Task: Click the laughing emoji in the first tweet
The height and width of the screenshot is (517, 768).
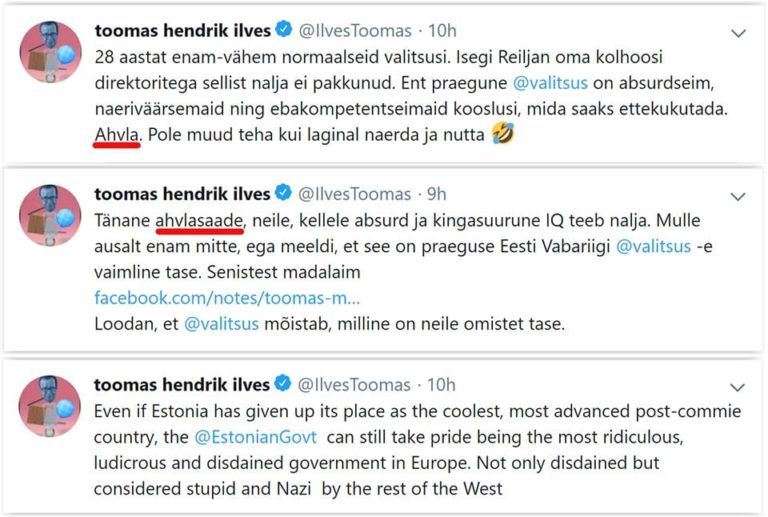Action: (504, 133)
